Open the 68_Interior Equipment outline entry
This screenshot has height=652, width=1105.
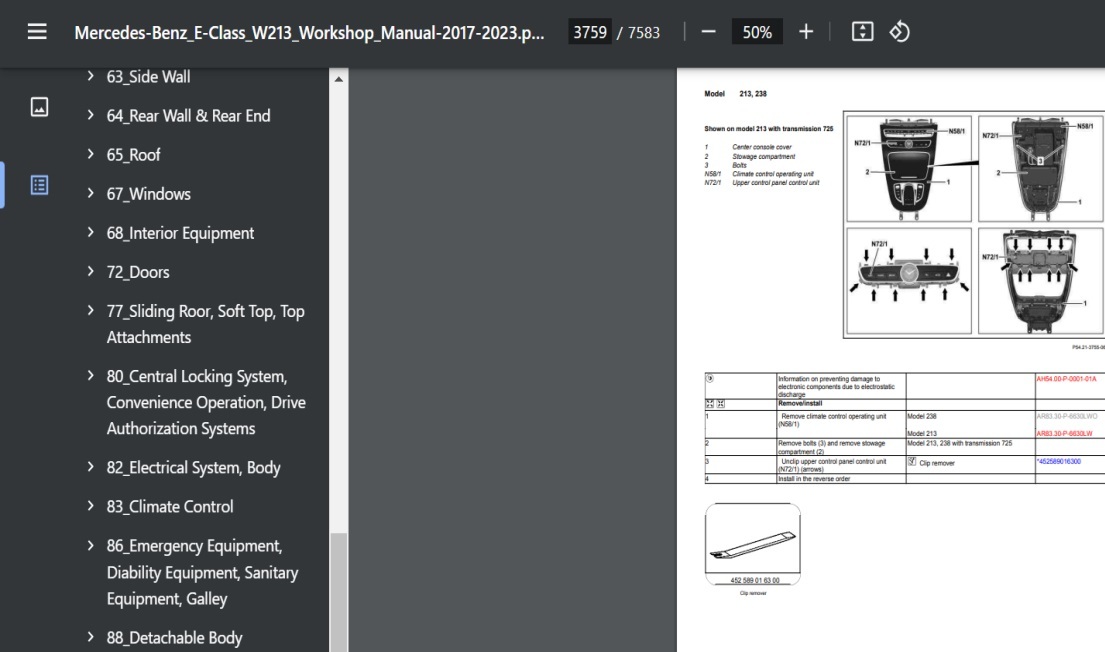click(180, 233)
